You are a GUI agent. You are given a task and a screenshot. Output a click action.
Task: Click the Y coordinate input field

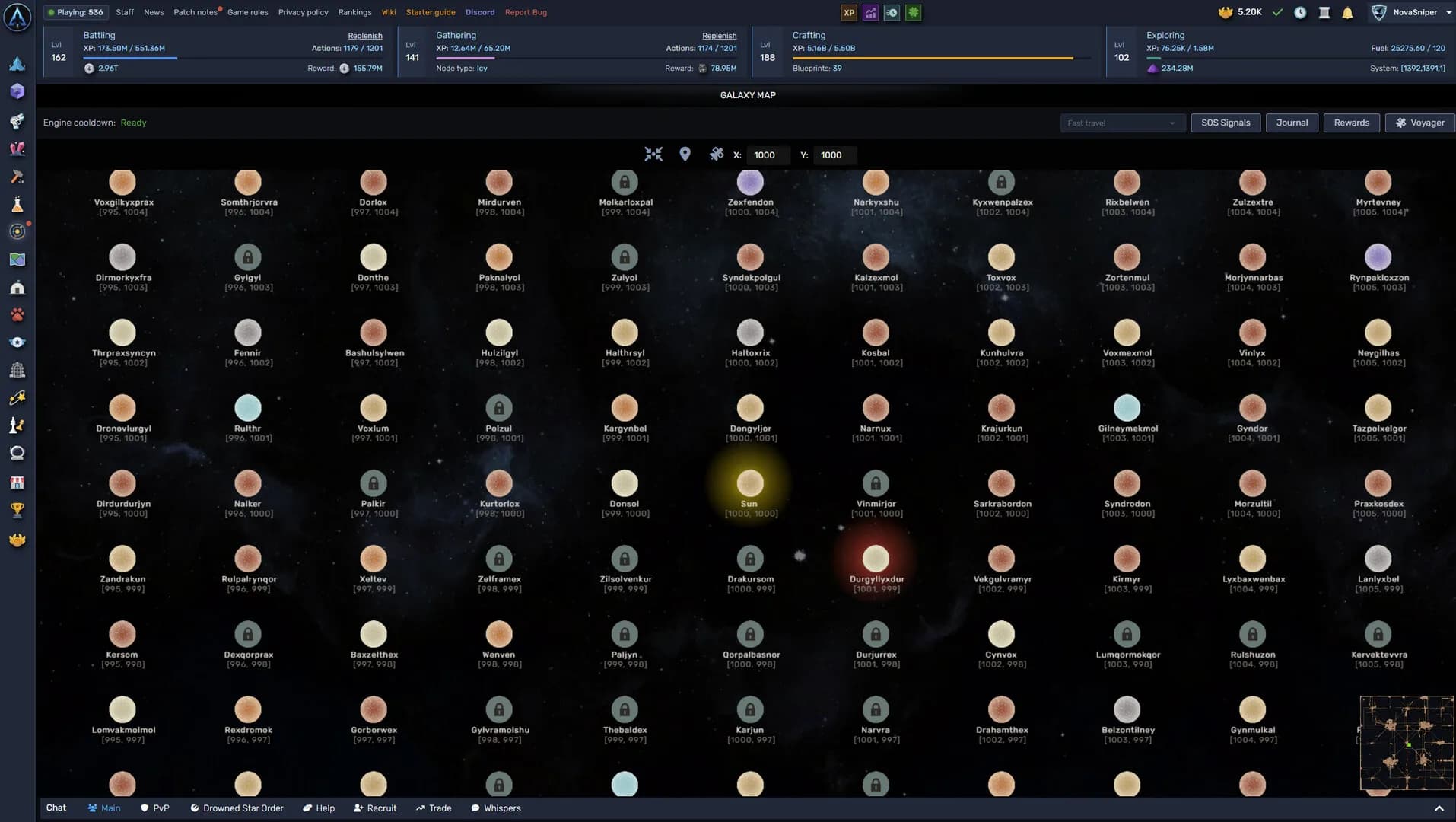tap(834, 155)
